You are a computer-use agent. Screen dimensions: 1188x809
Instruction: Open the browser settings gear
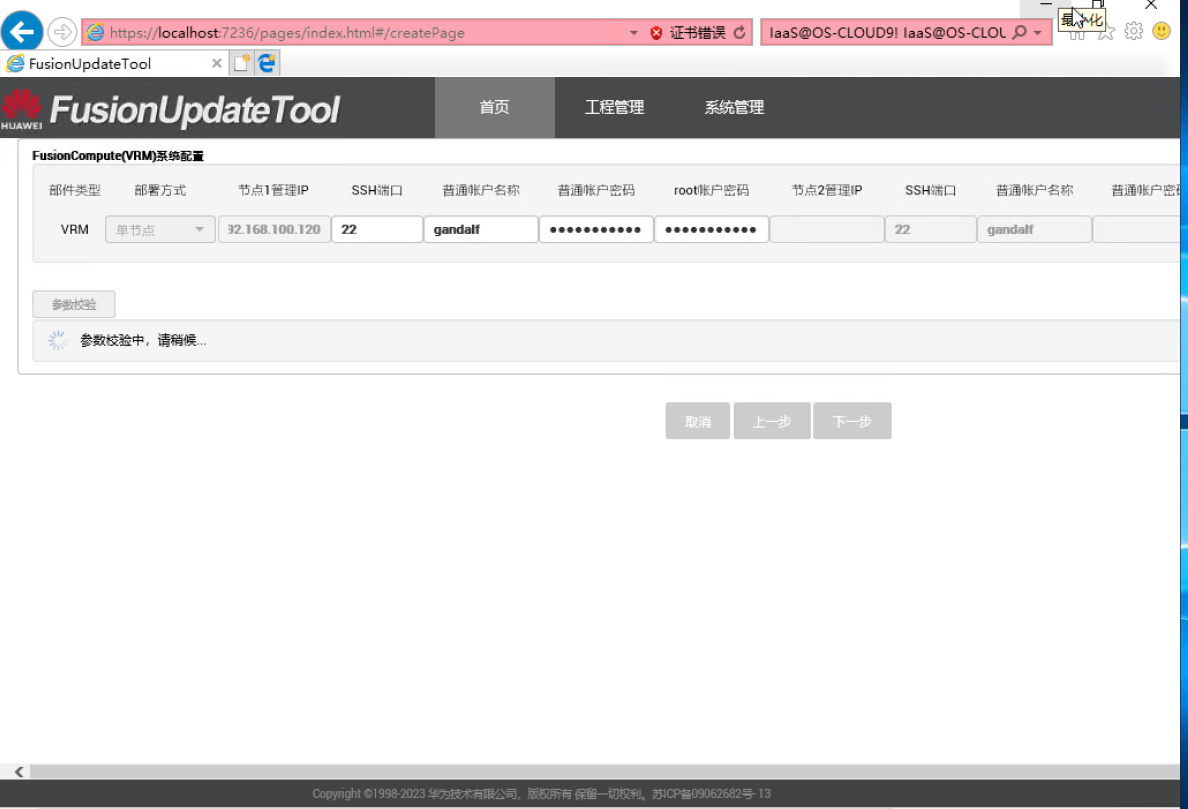tap(1133, 31)
